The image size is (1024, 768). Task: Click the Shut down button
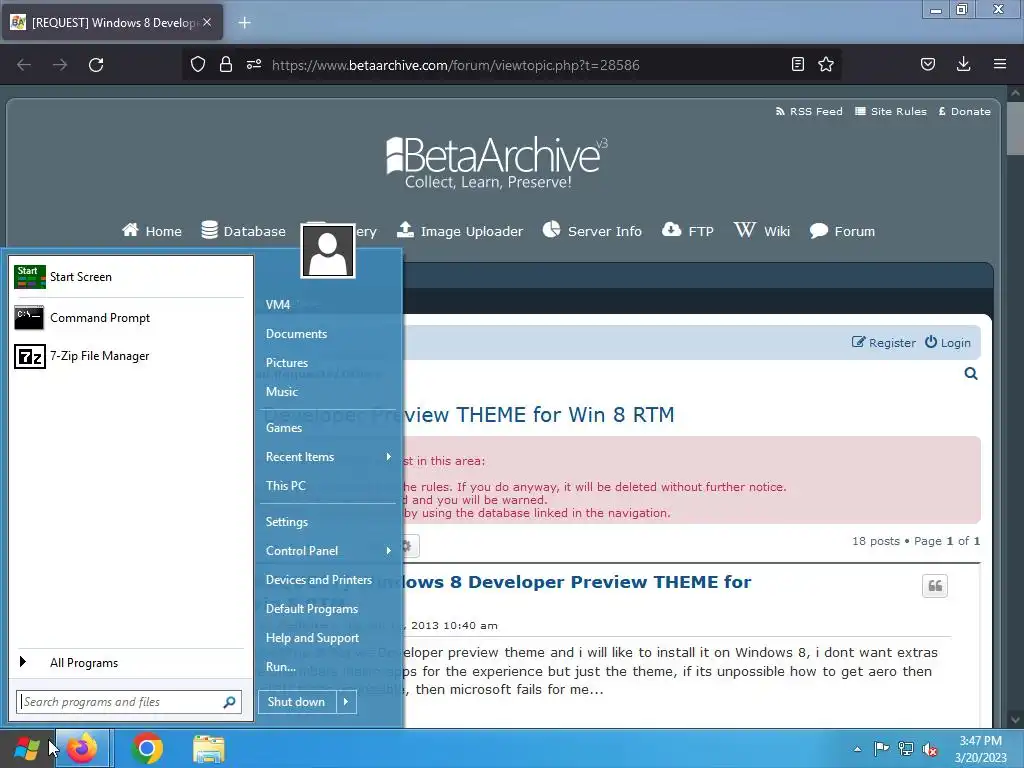297,702
